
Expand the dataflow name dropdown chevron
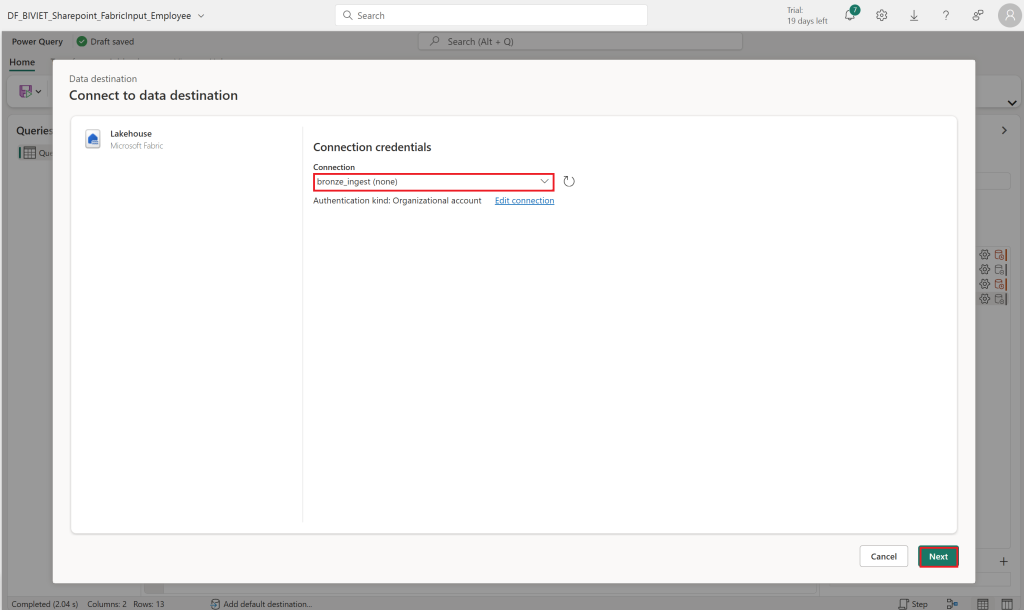pyautogui.click(x=201, y=16)
